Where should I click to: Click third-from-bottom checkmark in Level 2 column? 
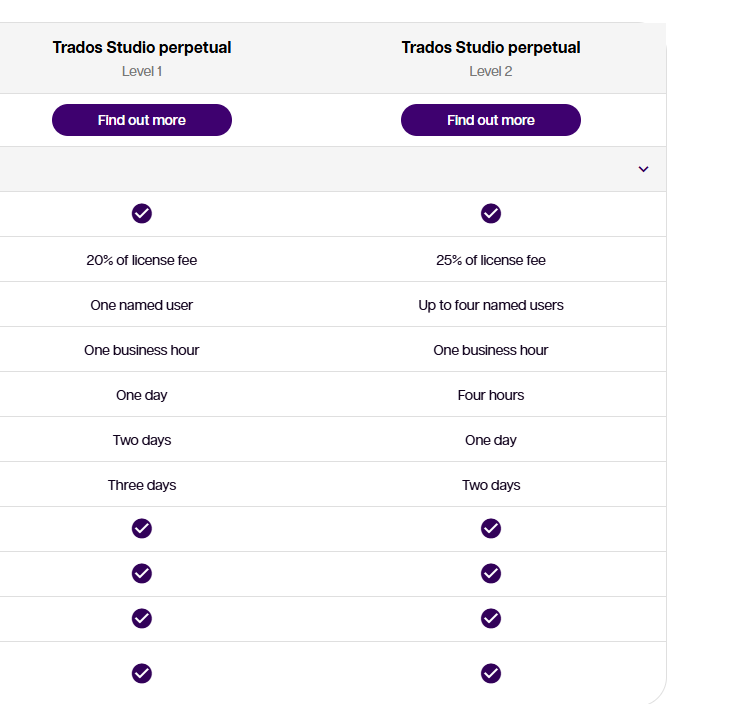point(491,573)
